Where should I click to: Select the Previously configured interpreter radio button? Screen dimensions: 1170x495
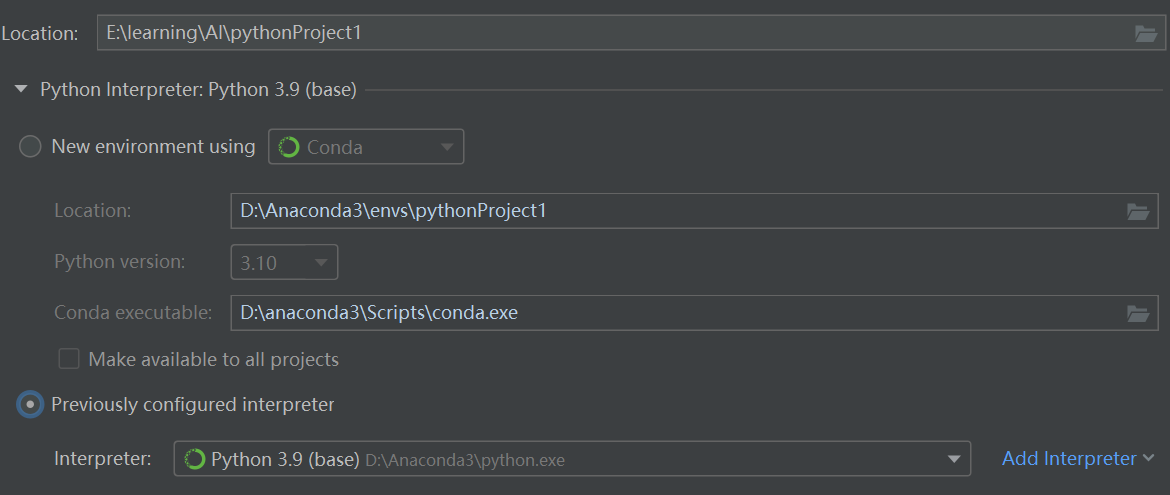point(31,405)
